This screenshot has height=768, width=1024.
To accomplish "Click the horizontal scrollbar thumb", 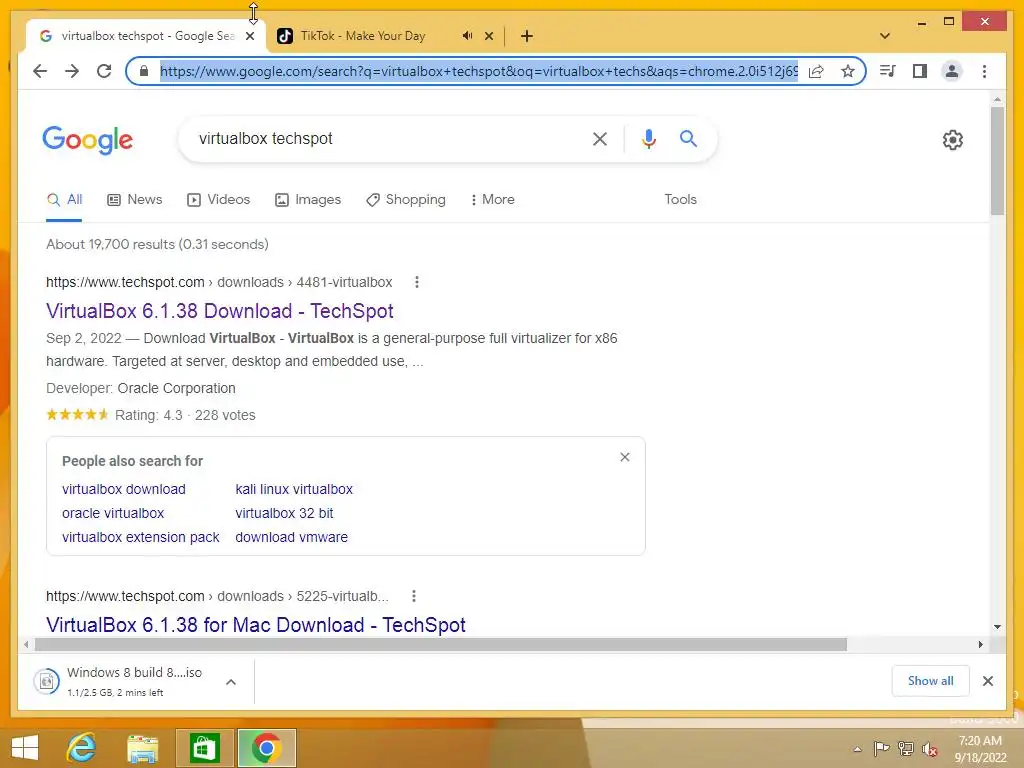I will [441, 645].
